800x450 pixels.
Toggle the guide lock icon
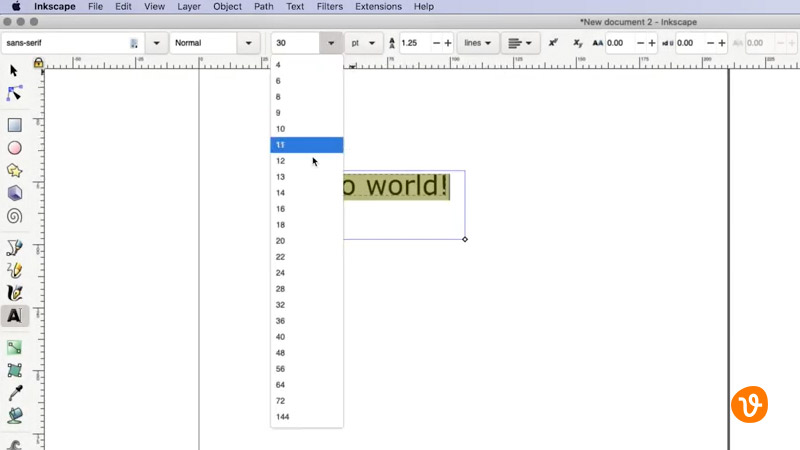[x=38, y=63]
